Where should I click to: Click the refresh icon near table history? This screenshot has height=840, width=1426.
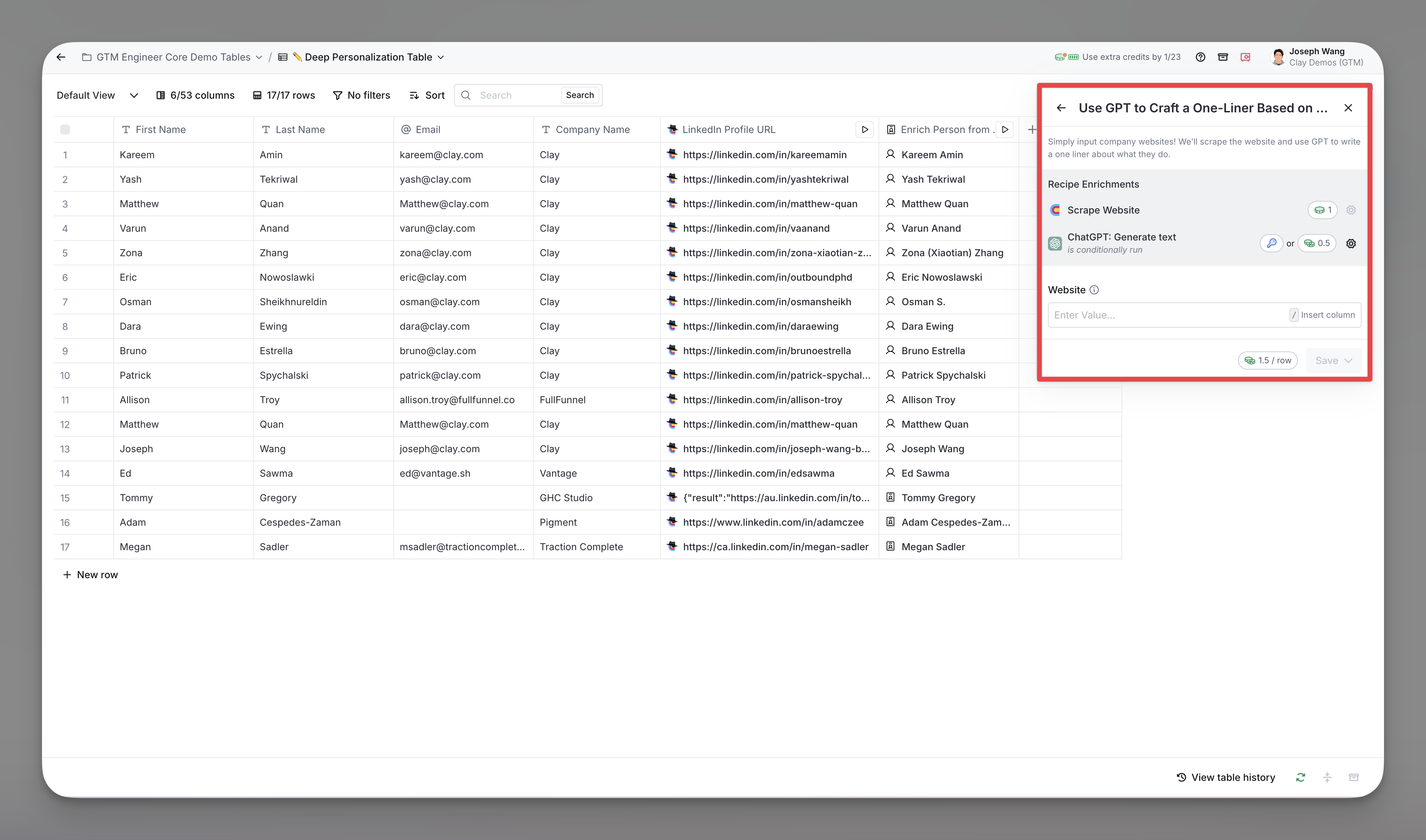point(1300,777)
